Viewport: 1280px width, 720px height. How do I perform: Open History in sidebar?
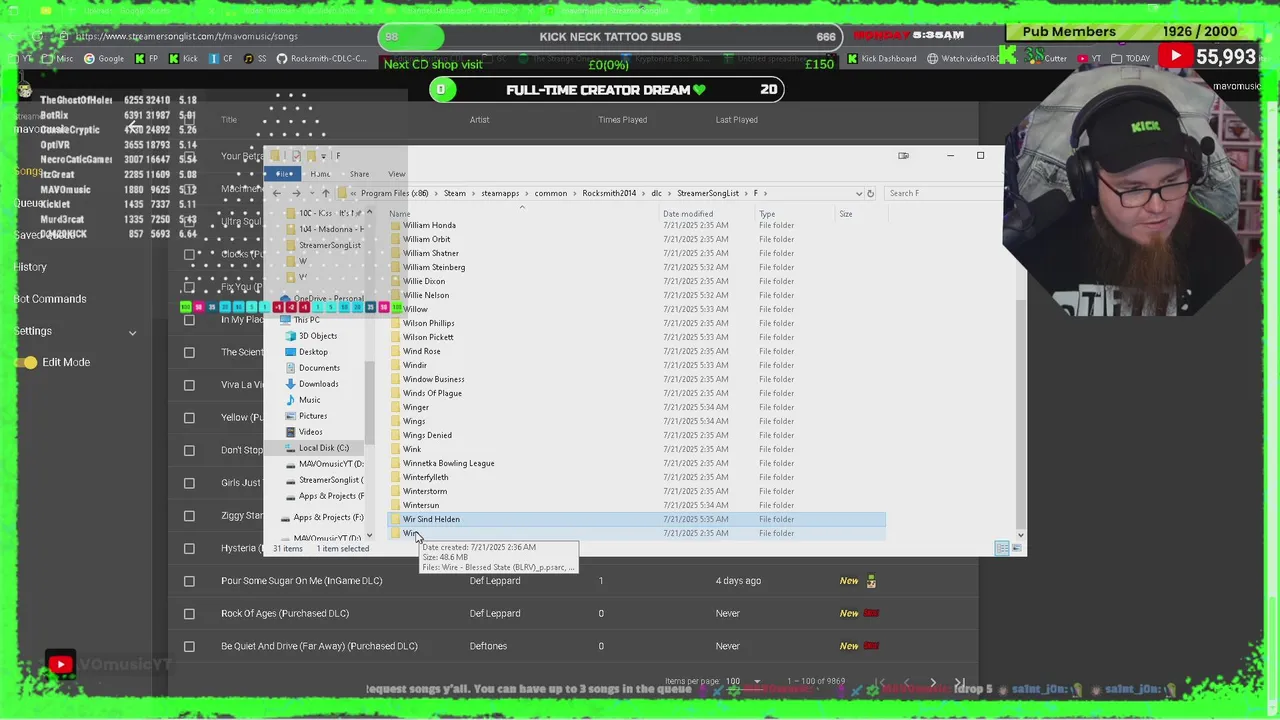(x=30, y=267)
